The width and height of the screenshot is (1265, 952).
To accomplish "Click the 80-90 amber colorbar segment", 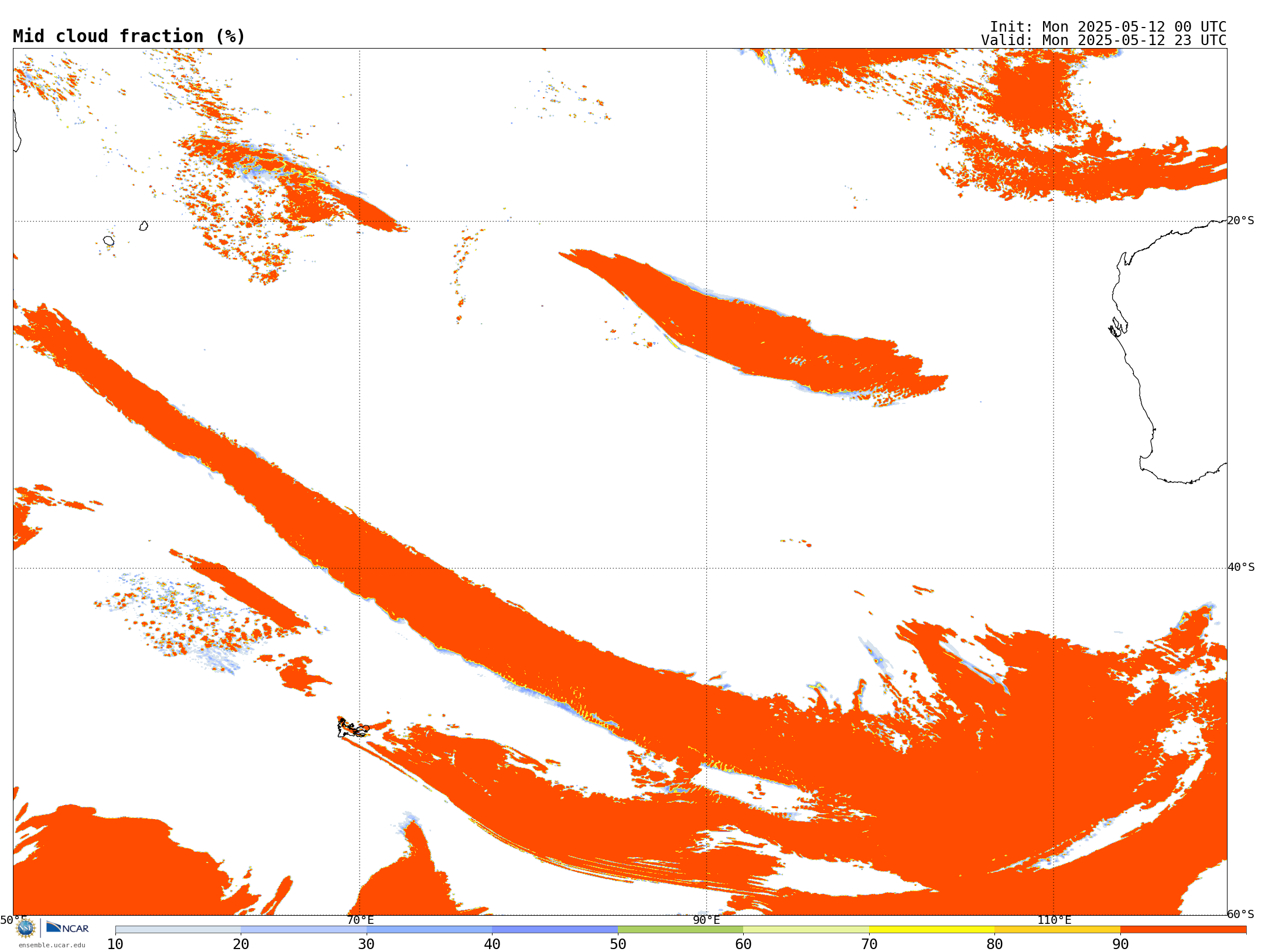I will [x=1057, y=930].
